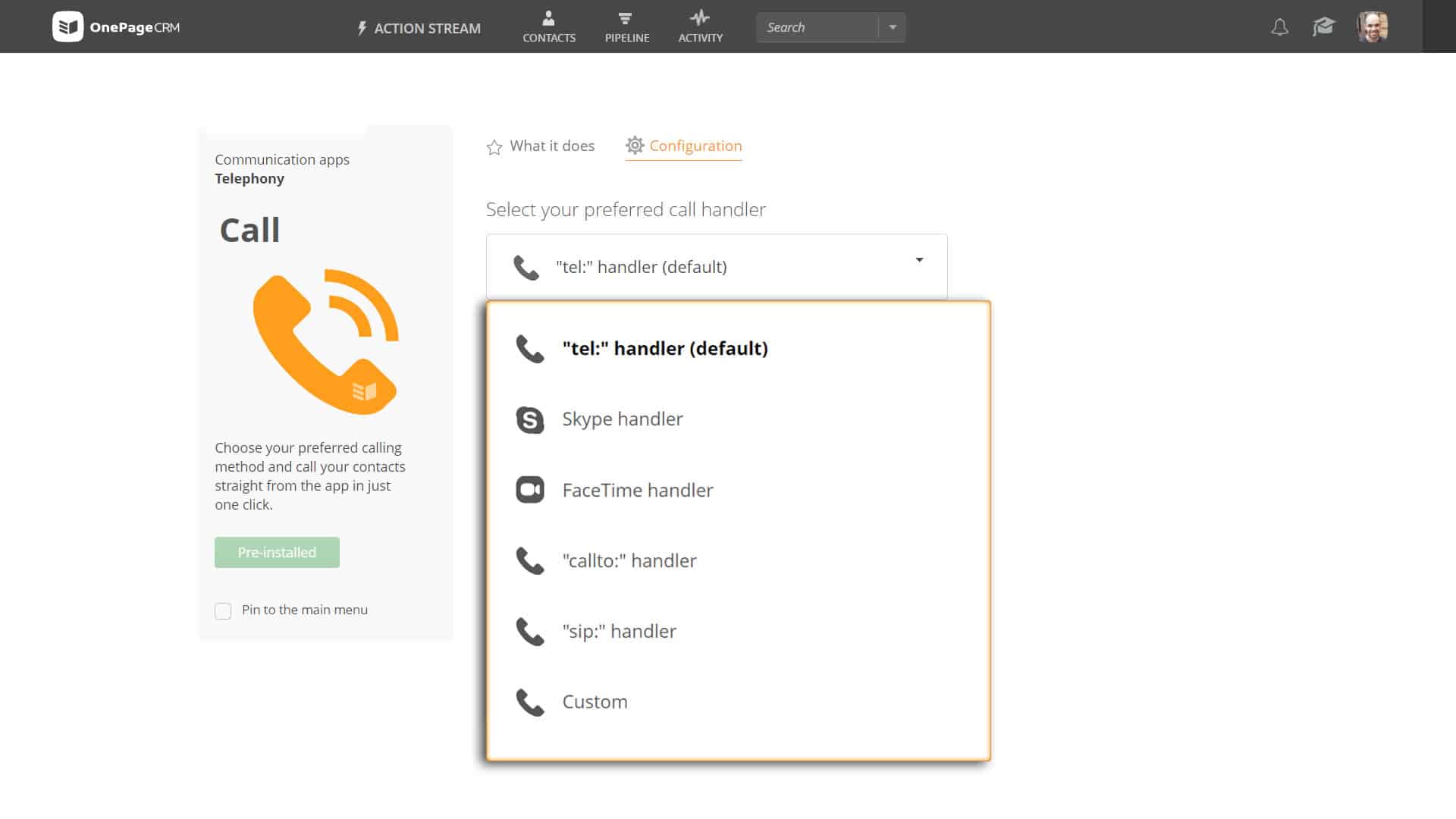The height and width of the screenshot is (819, 1456).
Task: Switch to the Configuration tab
Action: 684,146
